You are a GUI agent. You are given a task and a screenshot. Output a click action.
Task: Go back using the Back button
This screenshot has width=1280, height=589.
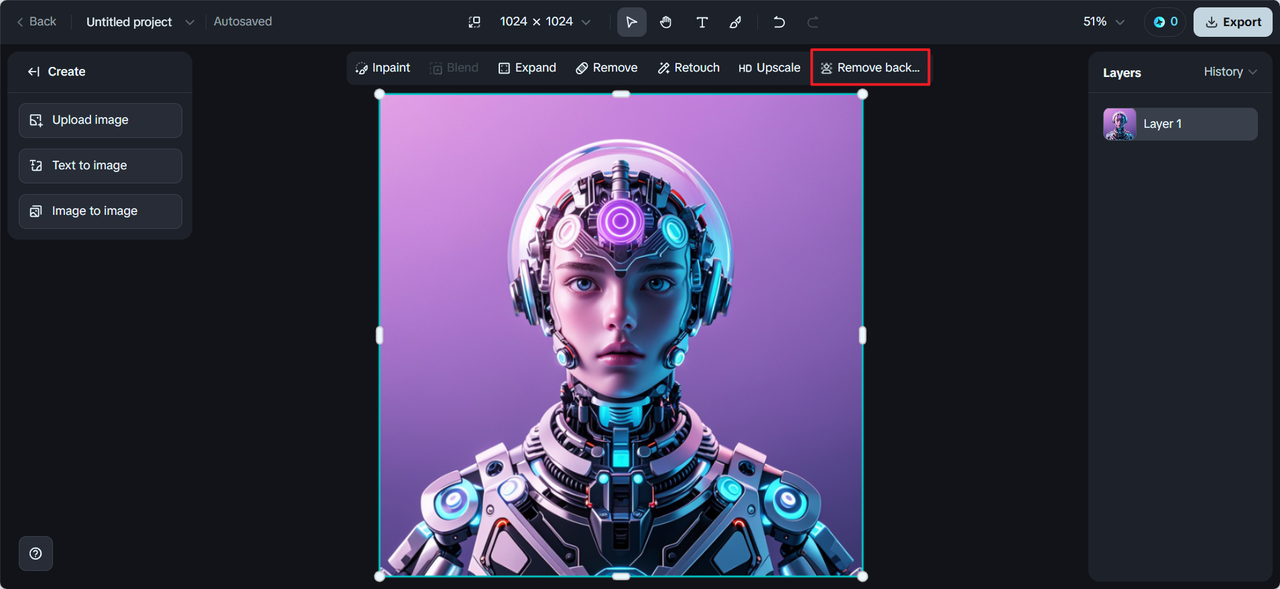[36, 21]
